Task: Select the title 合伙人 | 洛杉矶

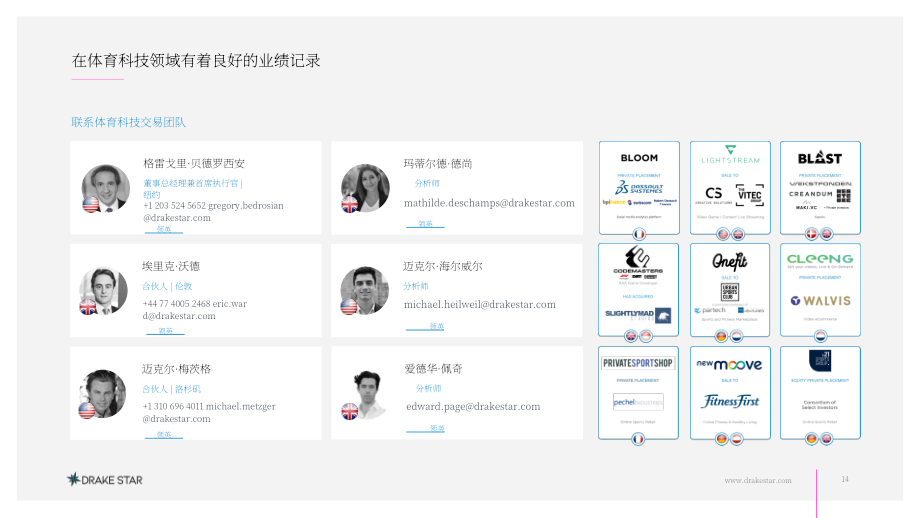Action: click(171, 388)
